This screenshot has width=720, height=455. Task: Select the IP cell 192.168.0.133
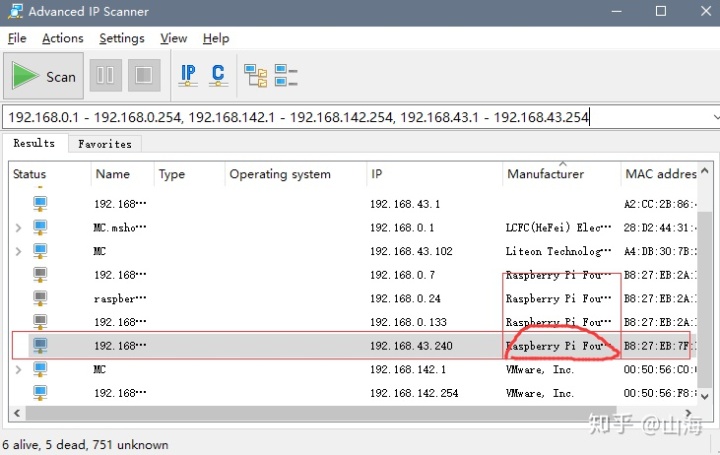click(408, 322)
